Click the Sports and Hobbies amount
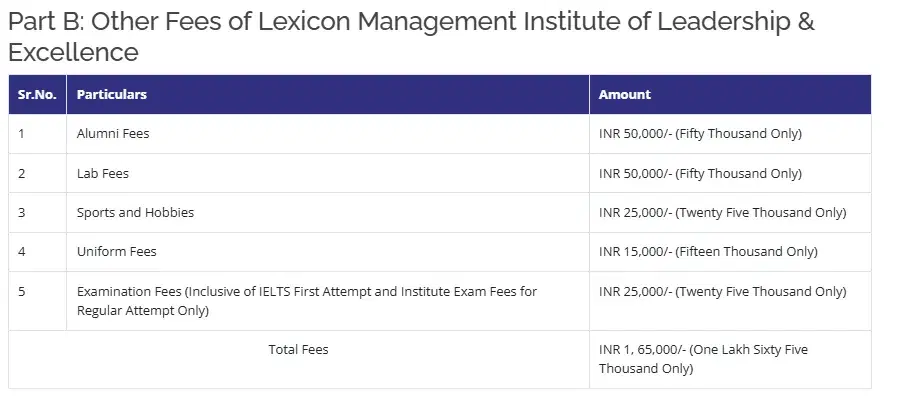897x401 pixels. click(x=722, y=212)
